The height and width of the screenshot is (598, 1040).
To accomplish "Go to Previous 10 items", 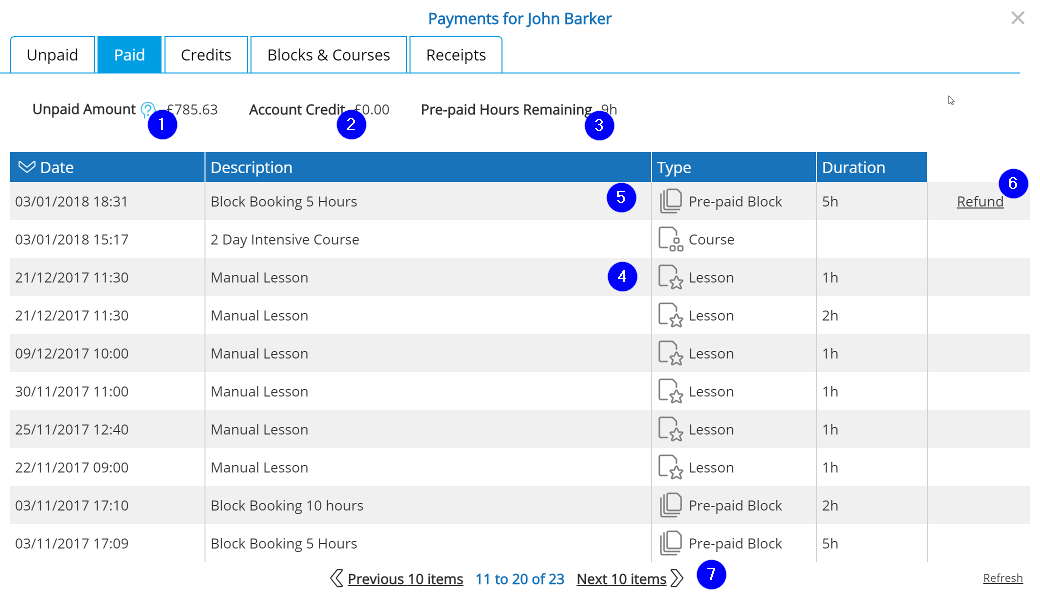I will pyautogui.click(x=405, y=579).
